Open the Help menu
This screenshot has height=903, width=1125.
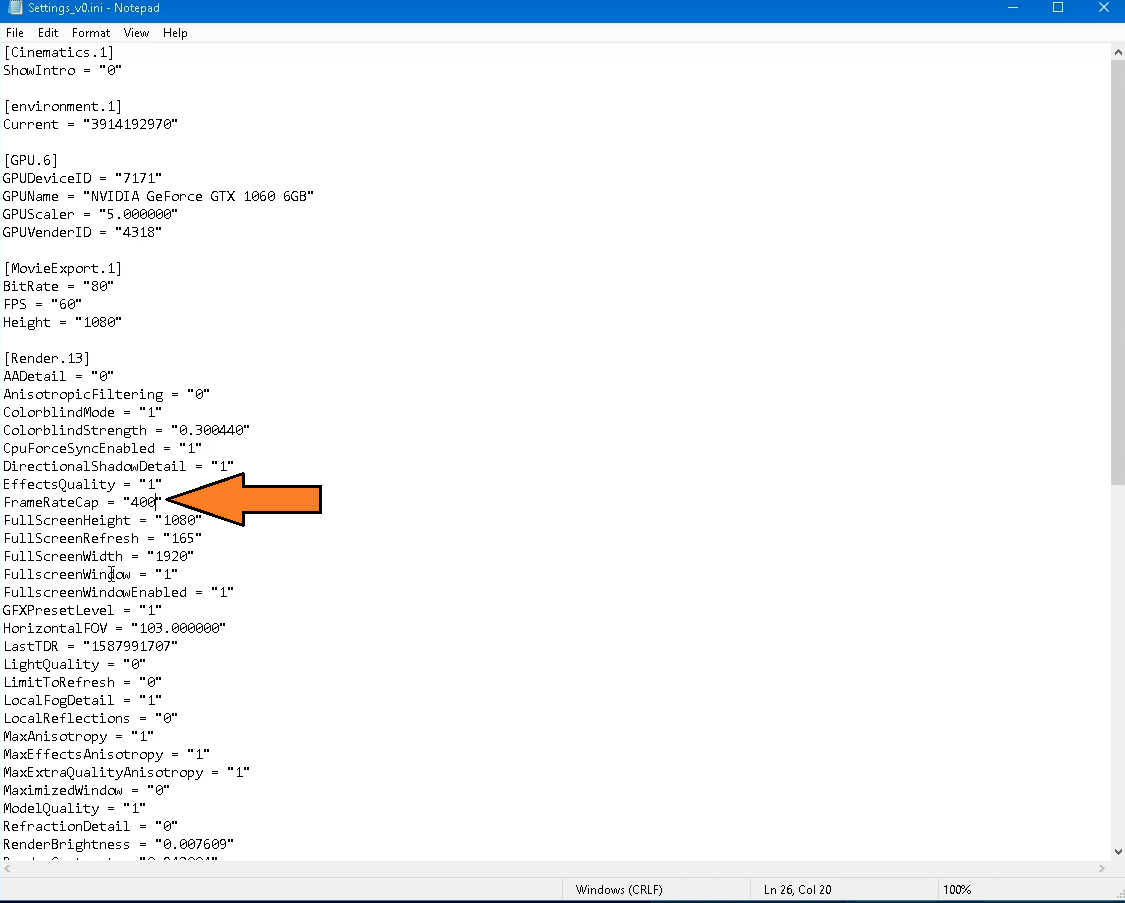pyautogui.click(x=175, y=33)
